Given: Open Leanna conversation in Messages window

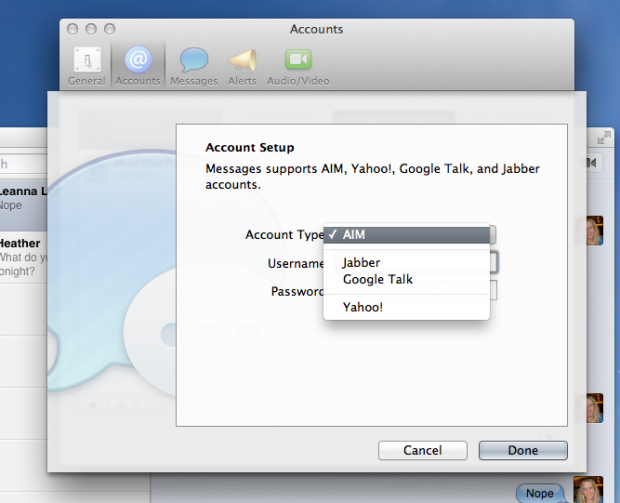Looking at the screenshot, I should click(23, 205).
